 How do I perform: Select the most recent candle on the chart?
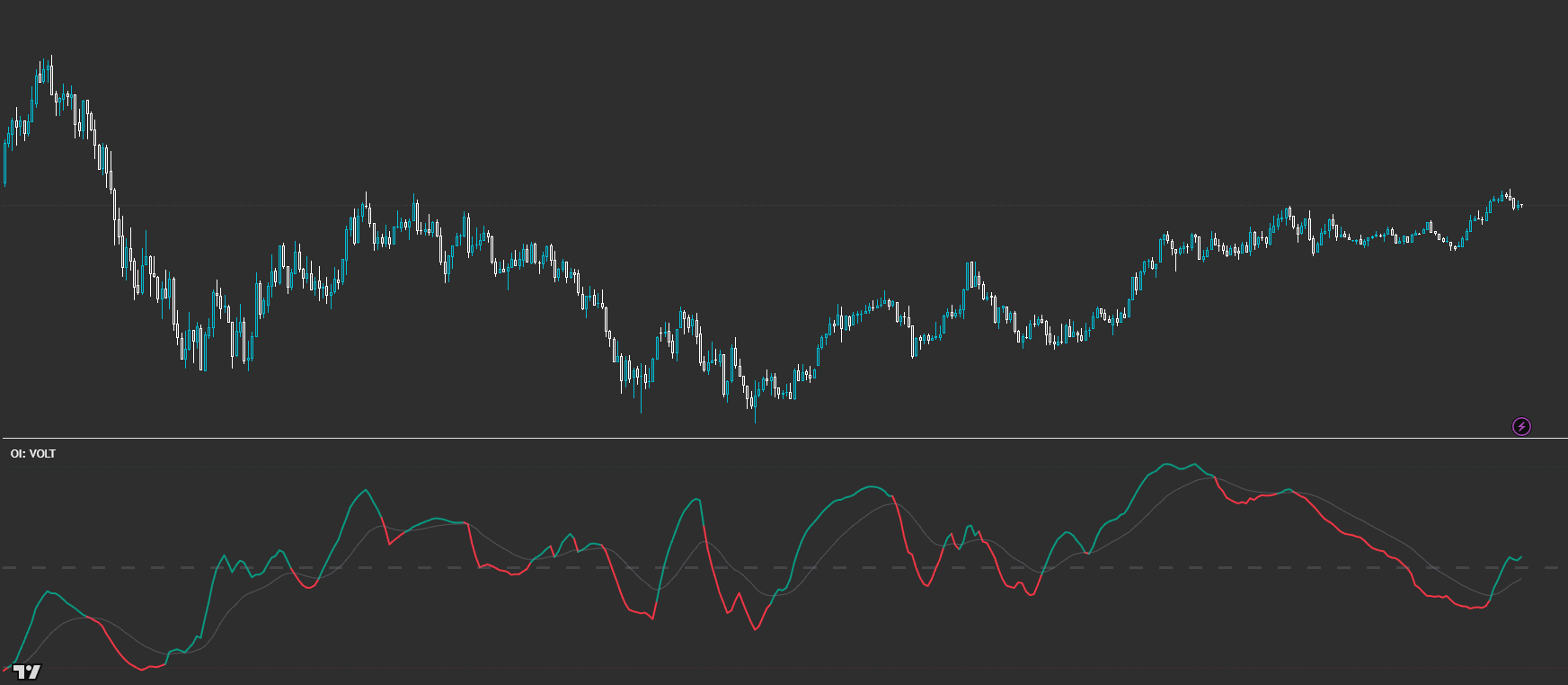coord(1520,206)
